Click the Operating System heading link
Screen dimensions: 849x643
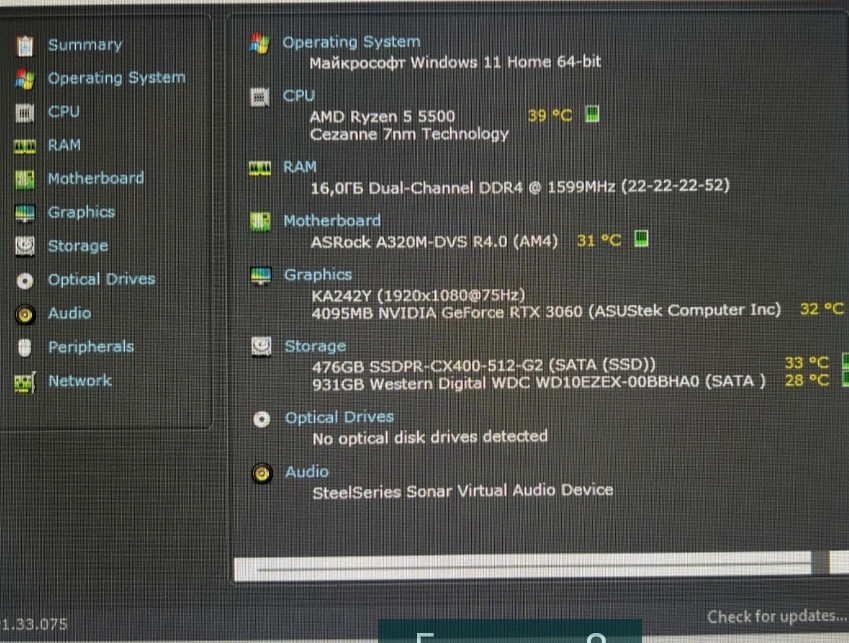coord(351,42)
